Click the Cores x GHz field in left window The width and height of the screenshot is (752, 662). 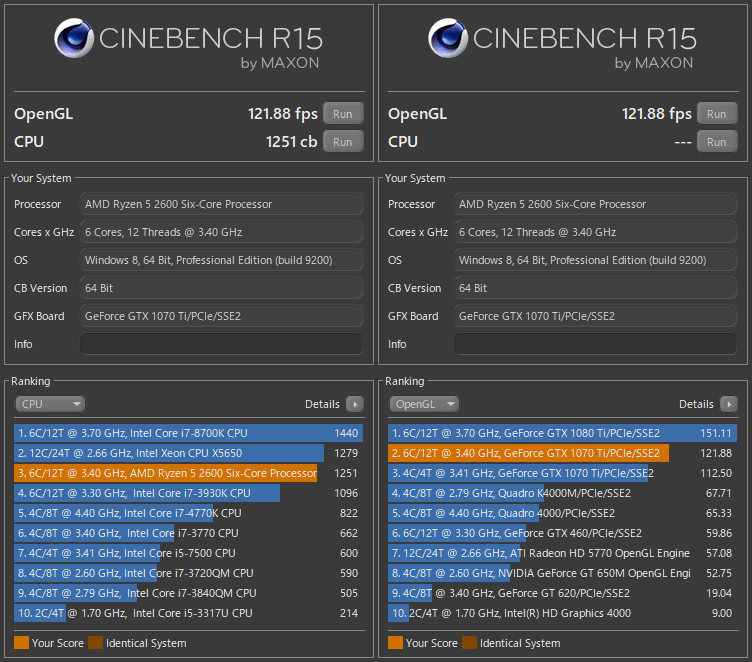(221, 232)
